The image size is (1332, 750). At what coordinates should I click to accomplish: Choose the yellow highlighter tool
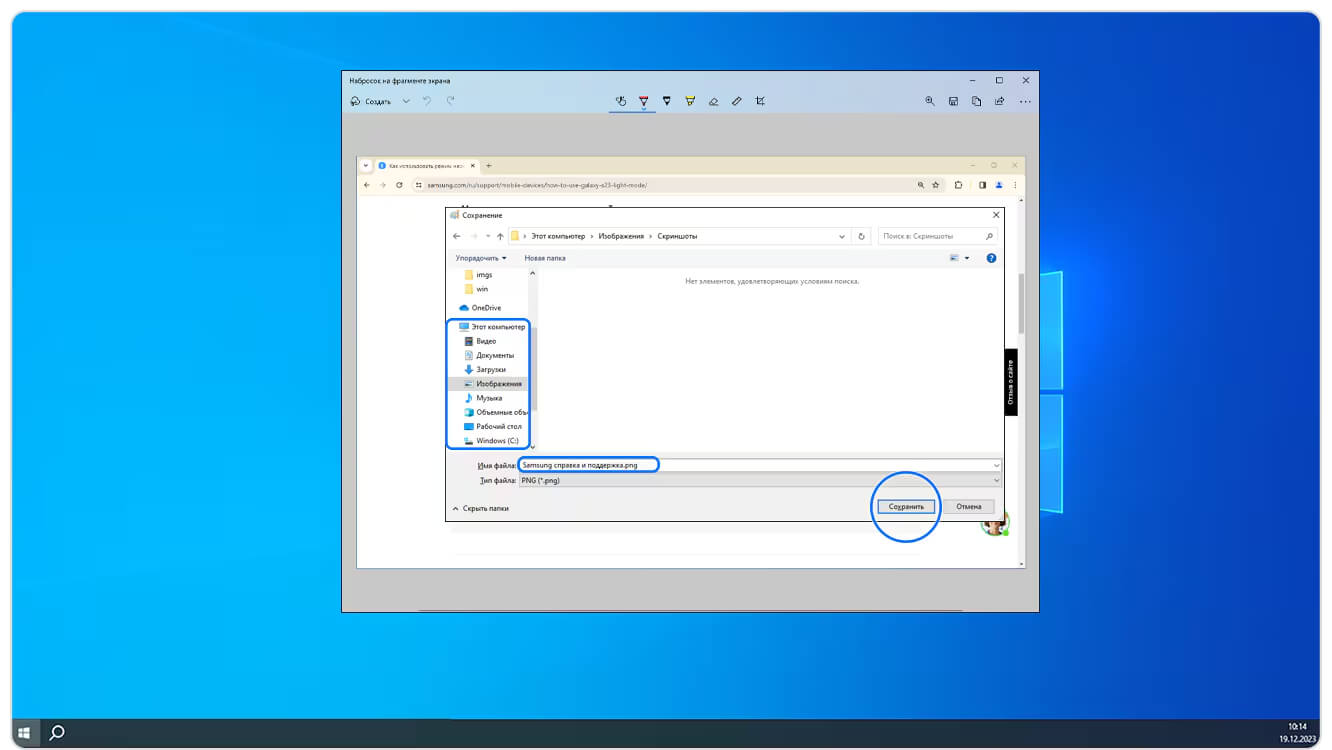[690, 101]
